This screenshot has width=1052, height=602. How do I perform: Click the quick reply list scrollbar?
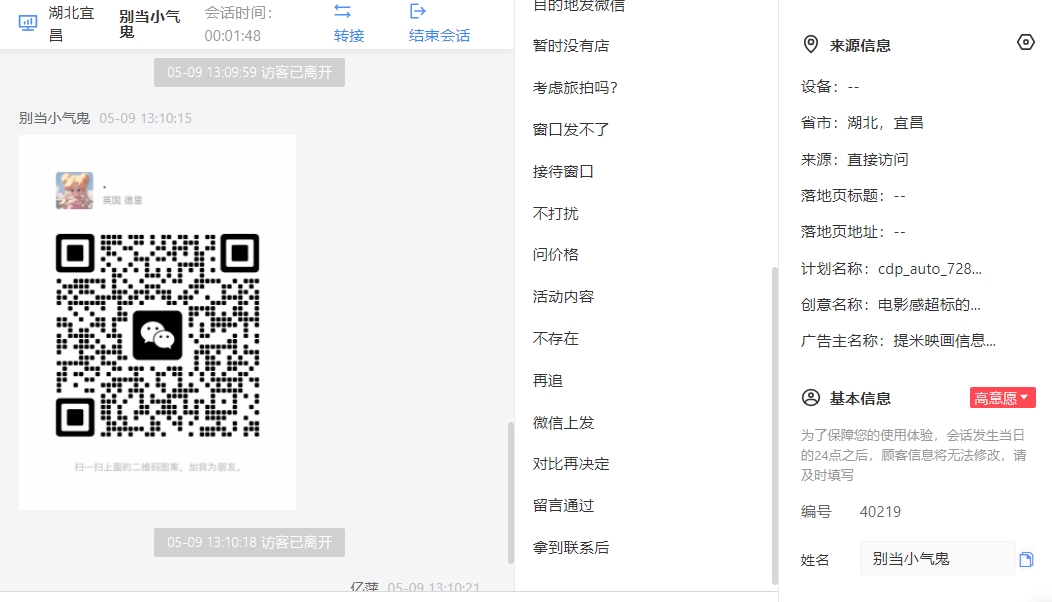pyautogui.click(x=775, y=426)
